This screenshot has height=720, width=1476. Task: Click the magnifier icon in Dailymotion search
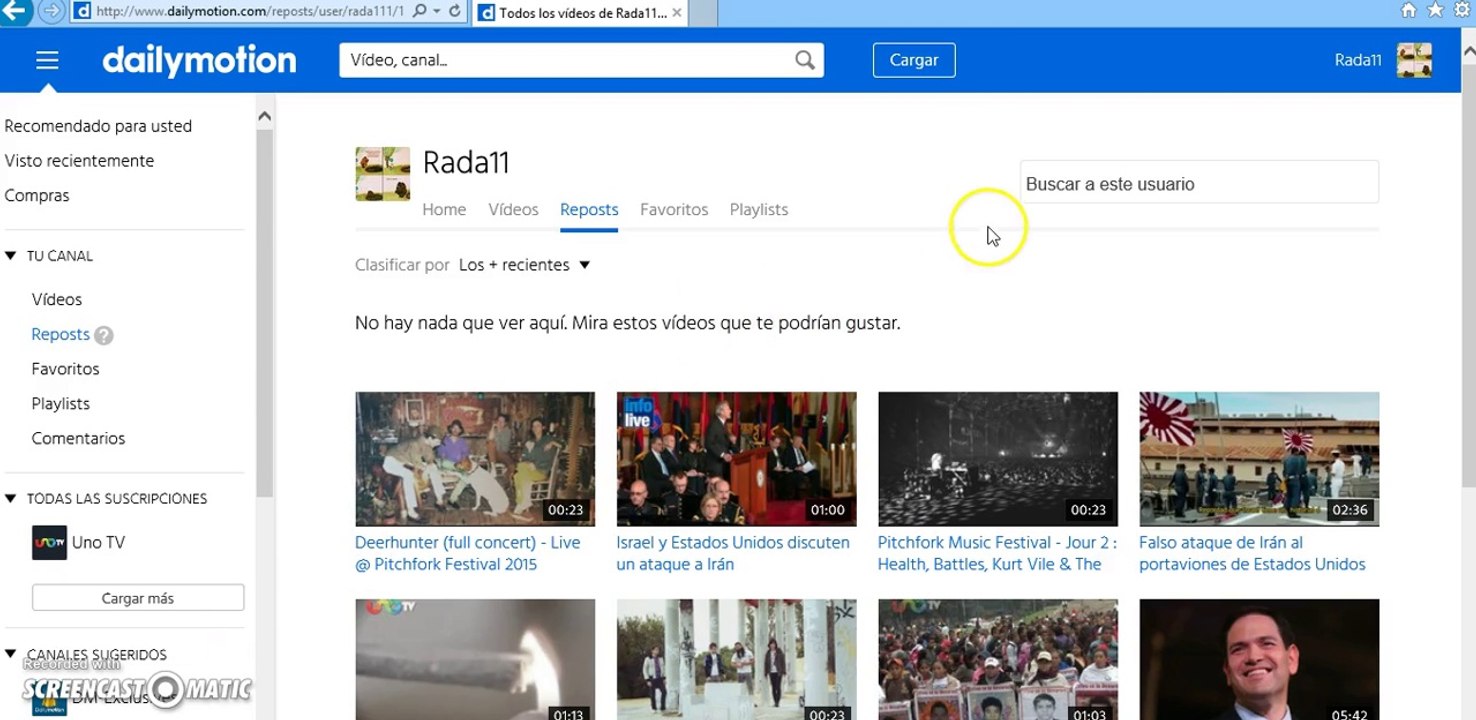click(x=805, y=60)
